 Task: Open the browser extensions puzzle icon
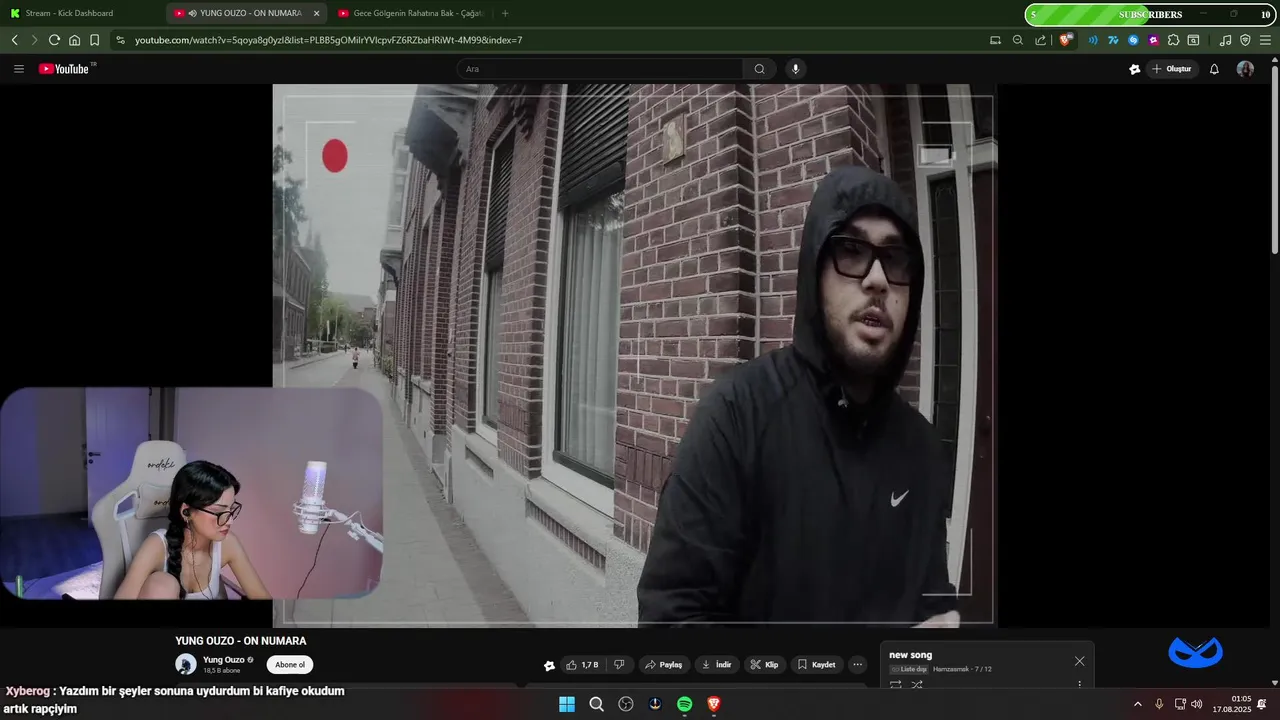1173,40
